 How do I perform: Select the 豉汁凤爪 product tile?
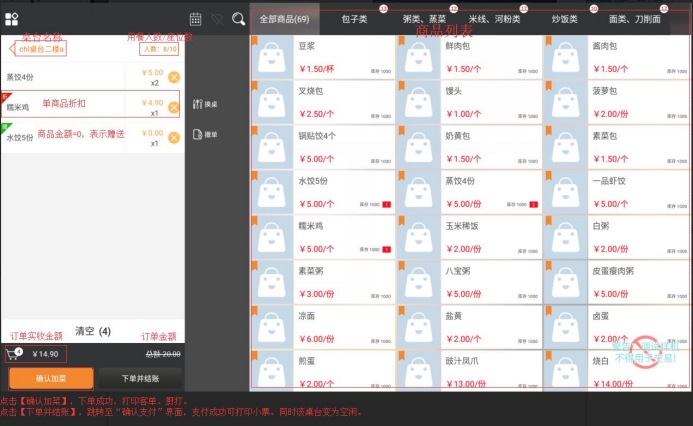[x=467, y=370]
